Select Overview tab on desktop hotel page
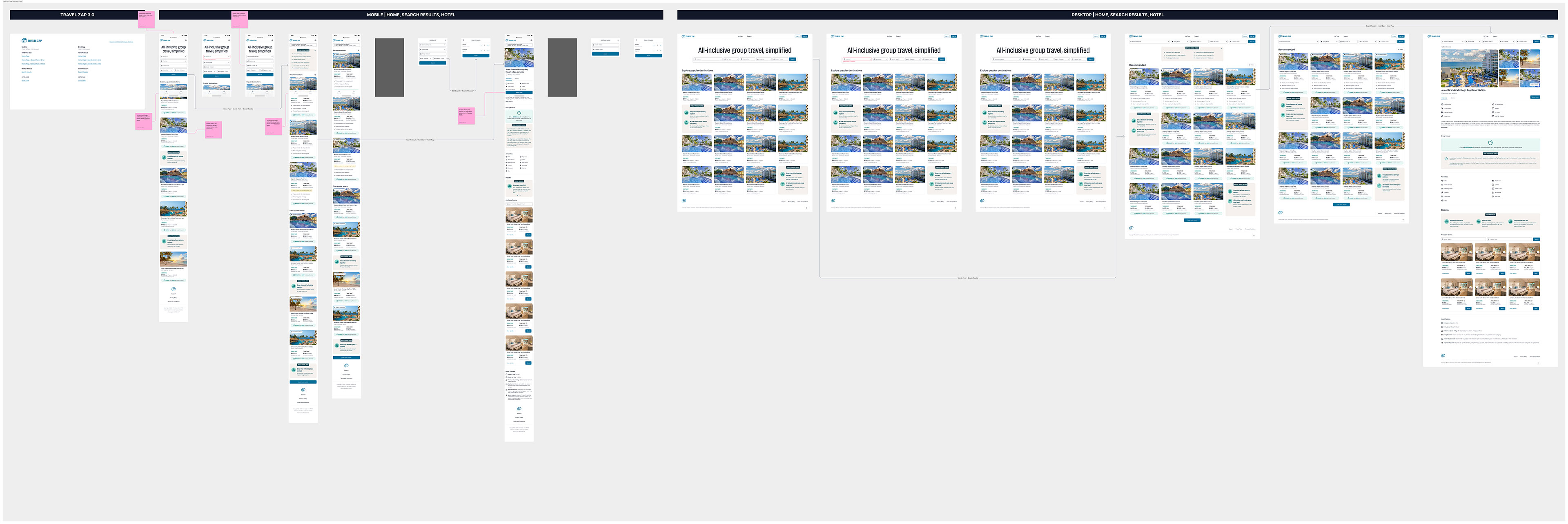1568x524 pixels. pos(1444,98)
